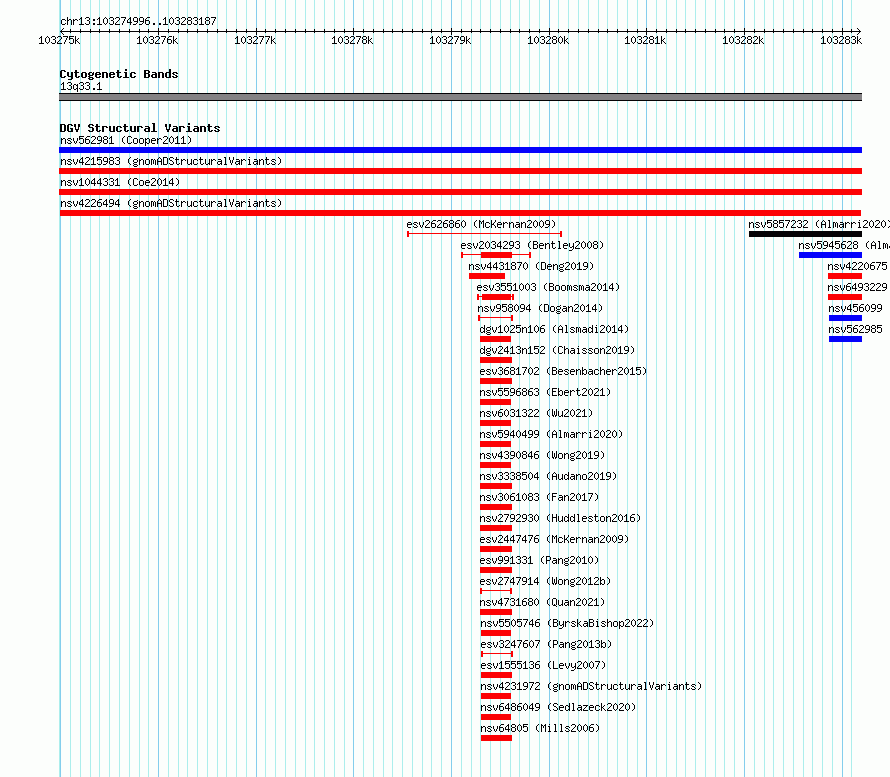This screenshot has height=777, width=890.
Task: Select esv2034293 (Bentley2008) label
Action: [532, 245]
